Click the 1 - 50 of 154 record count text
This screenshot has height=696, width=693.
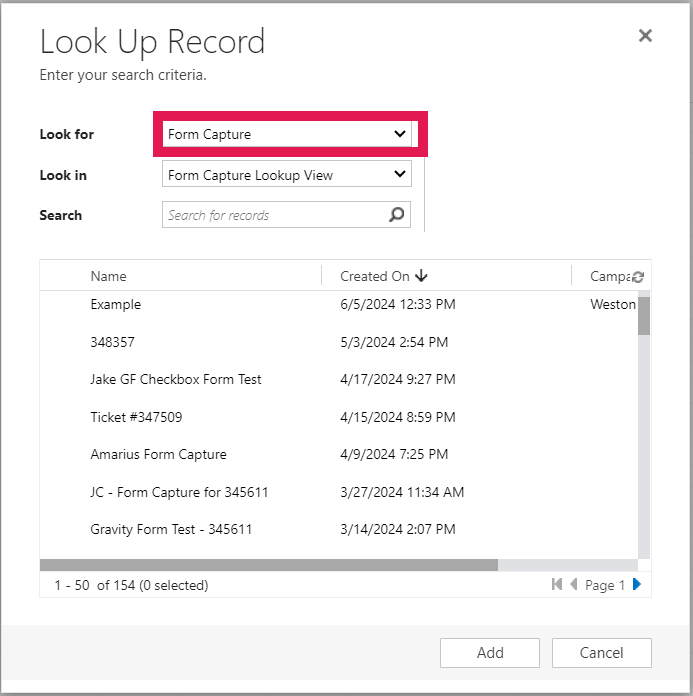pyautogui.click(x=131, y=585)
